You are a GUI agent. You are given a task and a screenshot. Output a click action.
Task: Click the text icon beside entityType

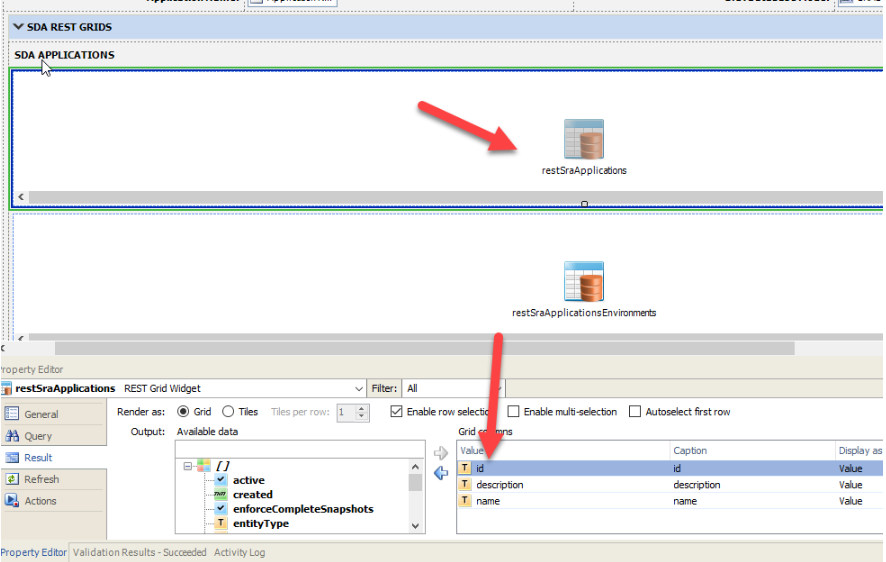click(x=220, y=523)
